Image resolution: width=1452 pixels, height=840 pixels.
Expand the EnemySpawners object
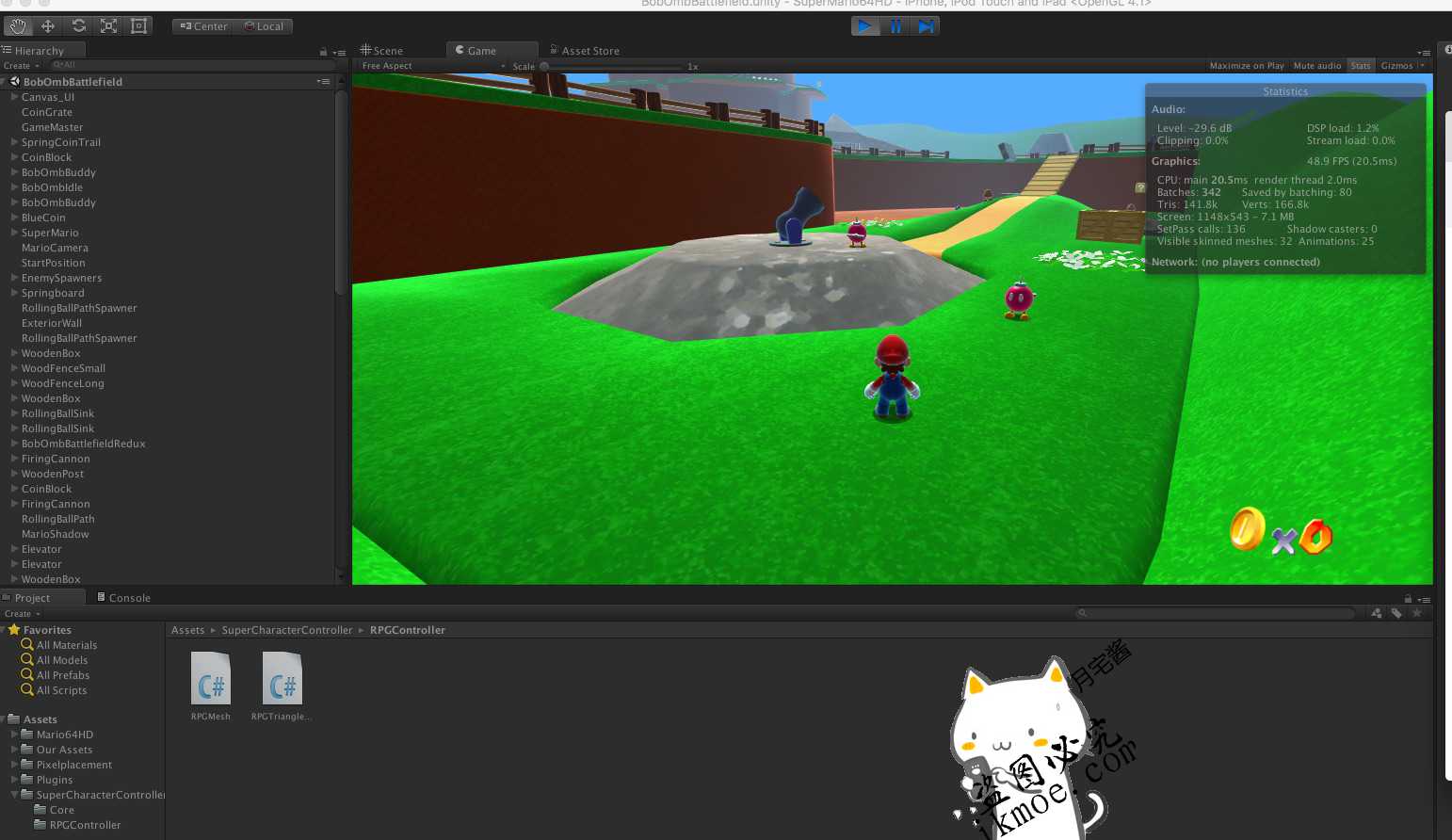click(14, 278)
